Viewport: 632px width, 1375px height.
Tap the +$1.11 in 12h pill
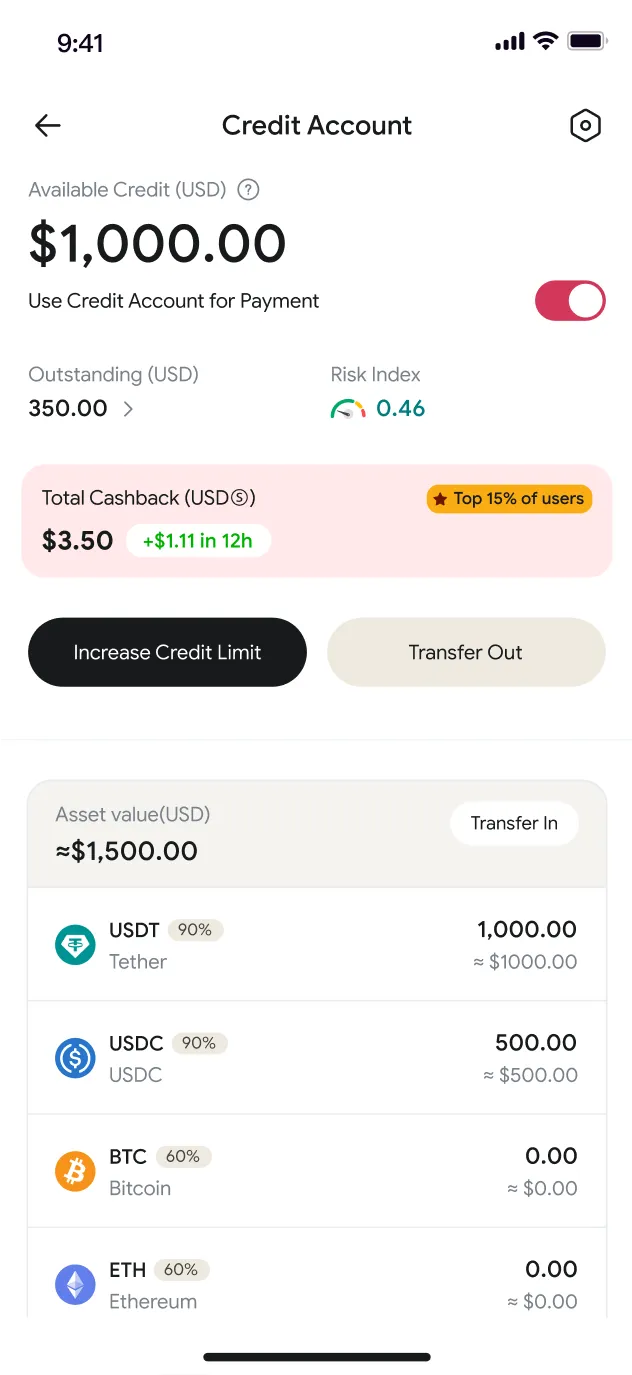point(198,541)
